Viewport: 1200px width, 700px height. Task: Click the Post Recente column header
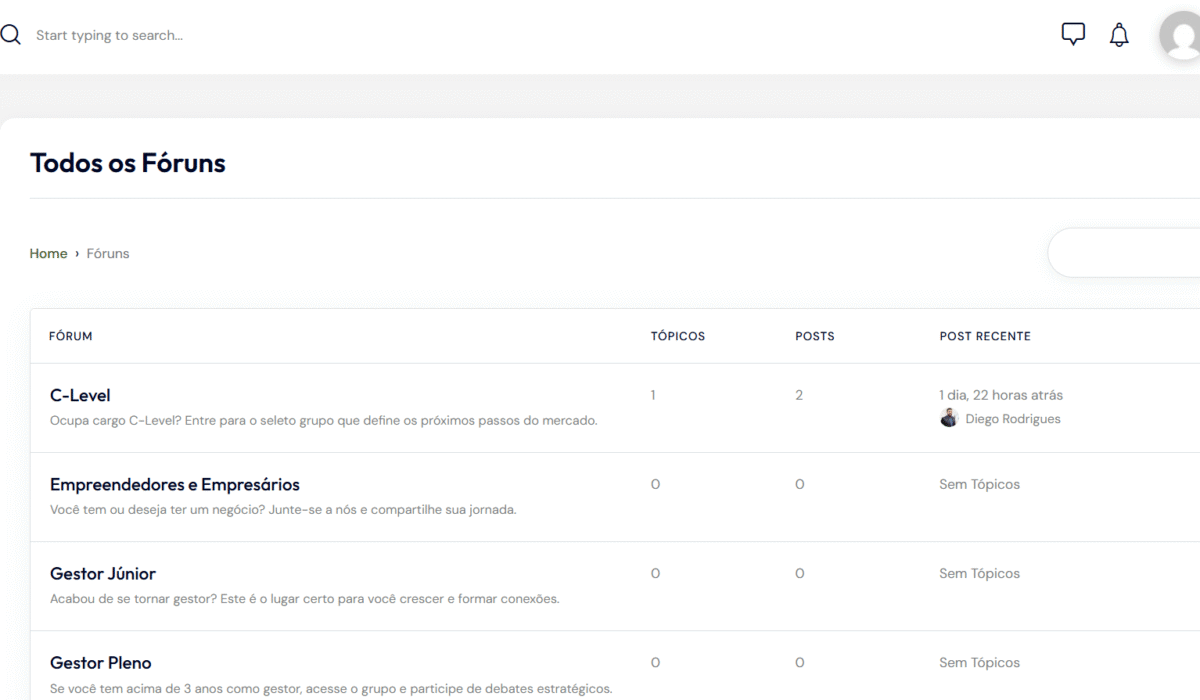coord(985,336)
